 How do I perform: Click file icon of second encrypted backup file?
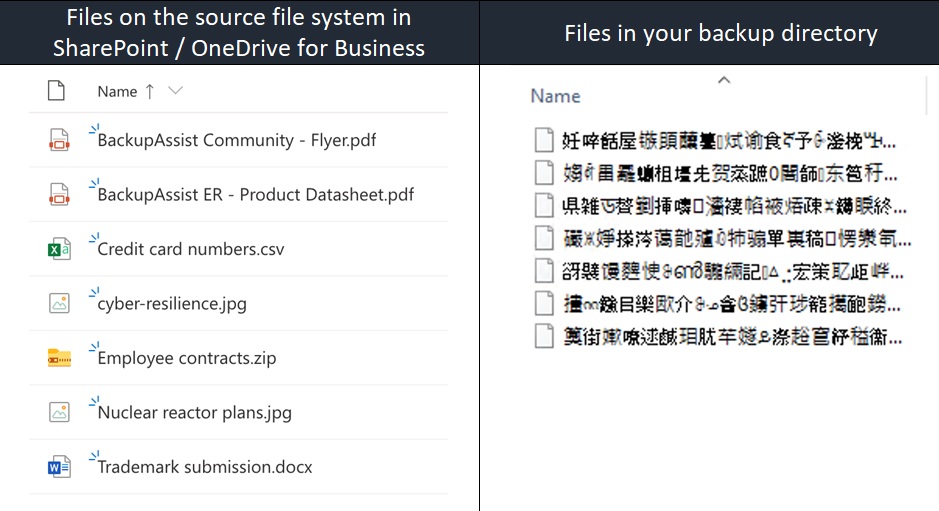(544, 173)
